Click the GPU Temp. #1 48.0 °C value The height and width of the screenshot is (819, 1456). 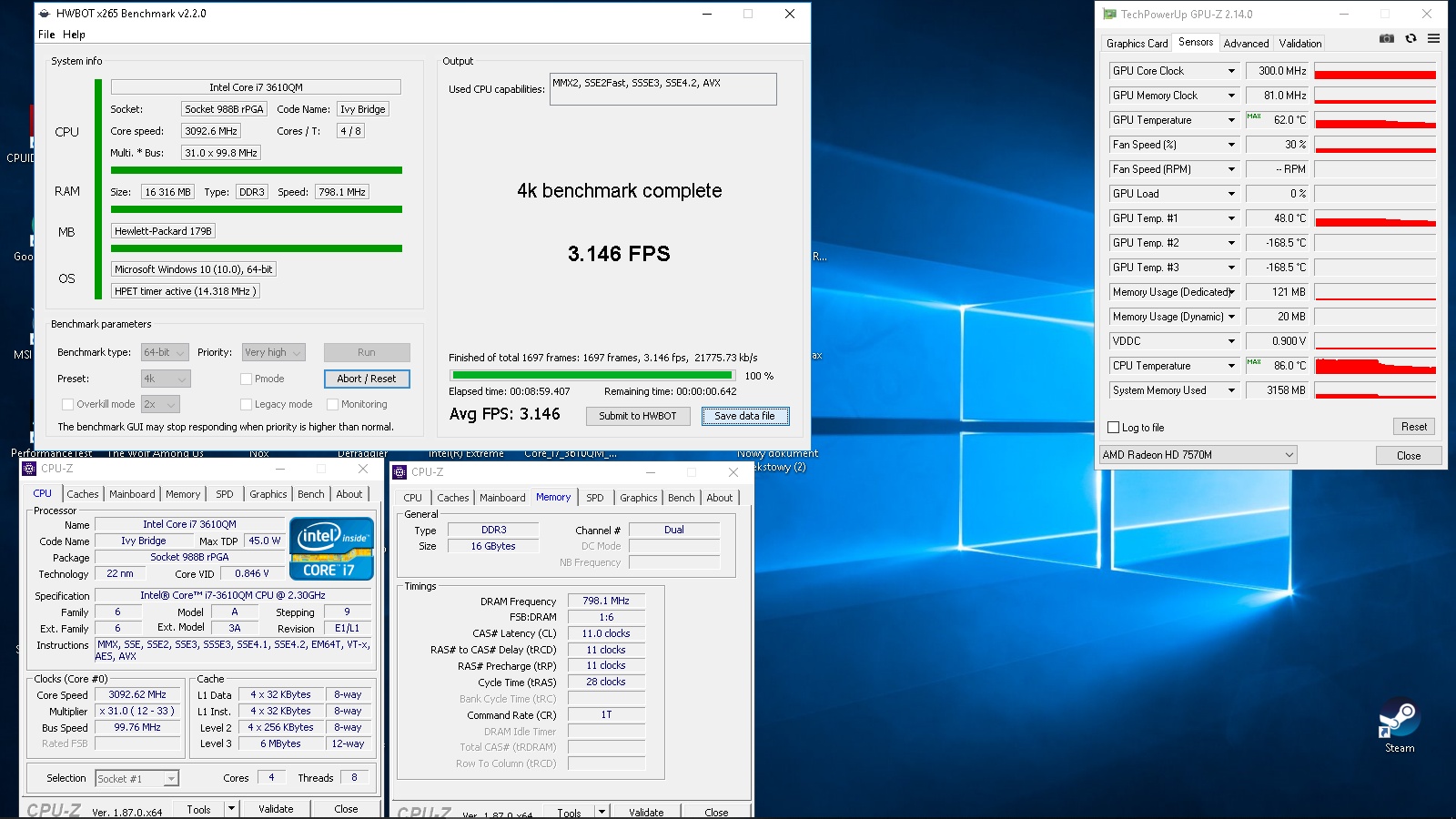pyautogui.click(x=1278, y=218)
